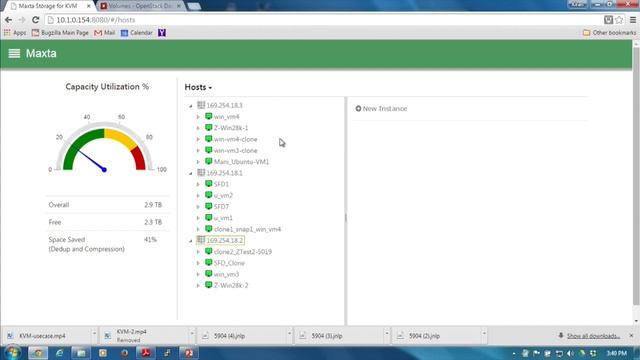Viewport: 640px width, 360px height.
Task: Click the host icon for 169.254.18.1
Action: [201, 173]
